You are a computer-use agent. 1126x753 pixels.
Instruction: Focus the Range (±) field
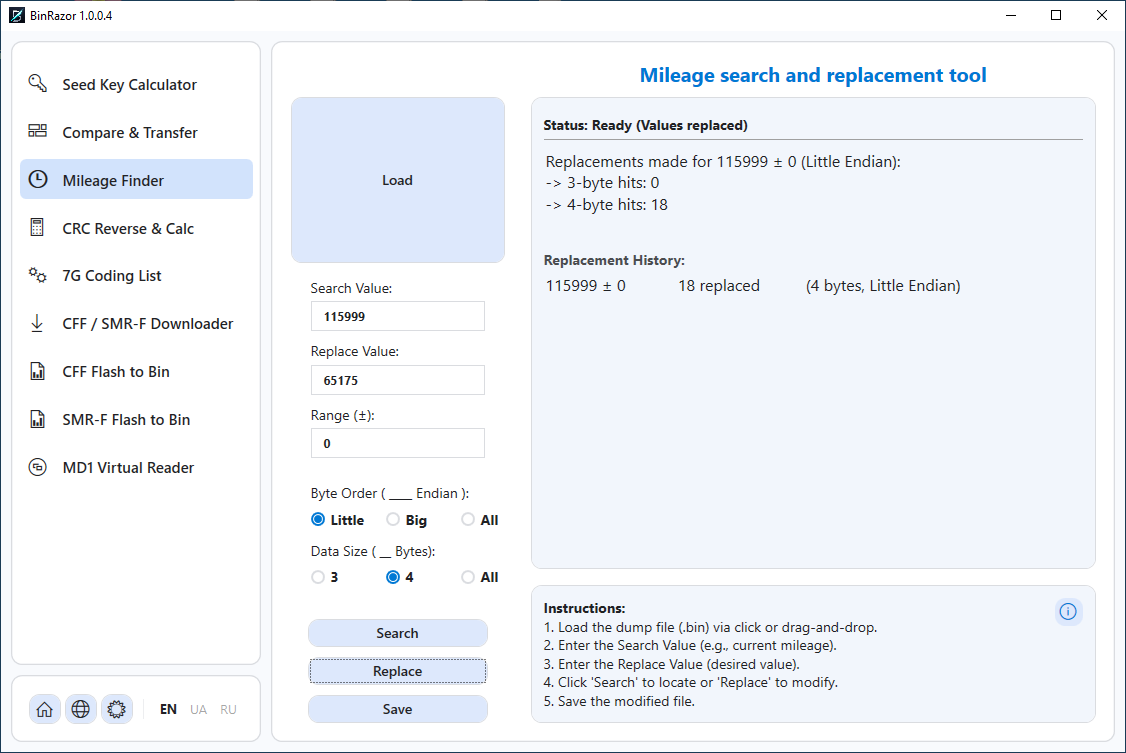click(x=398, y=444)
